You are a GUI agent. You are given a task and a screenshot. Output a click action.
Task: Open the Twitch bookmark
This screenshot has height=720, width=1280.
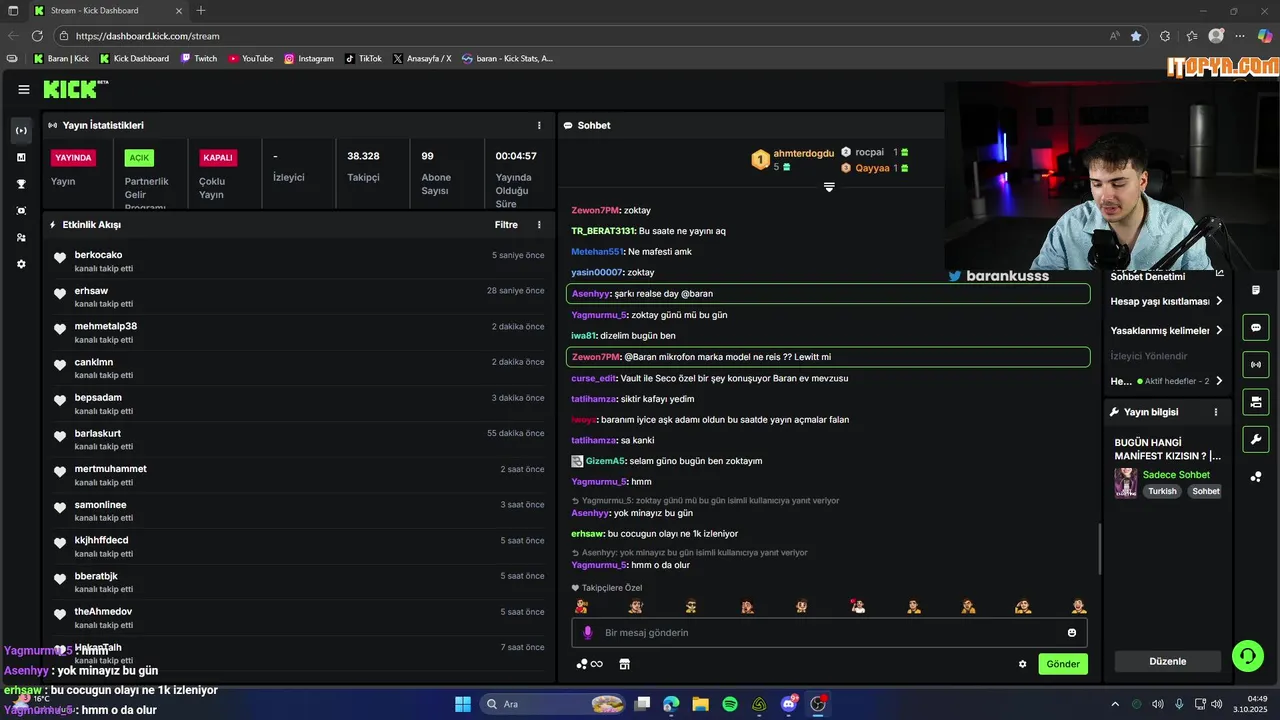(x=199, y=58)
